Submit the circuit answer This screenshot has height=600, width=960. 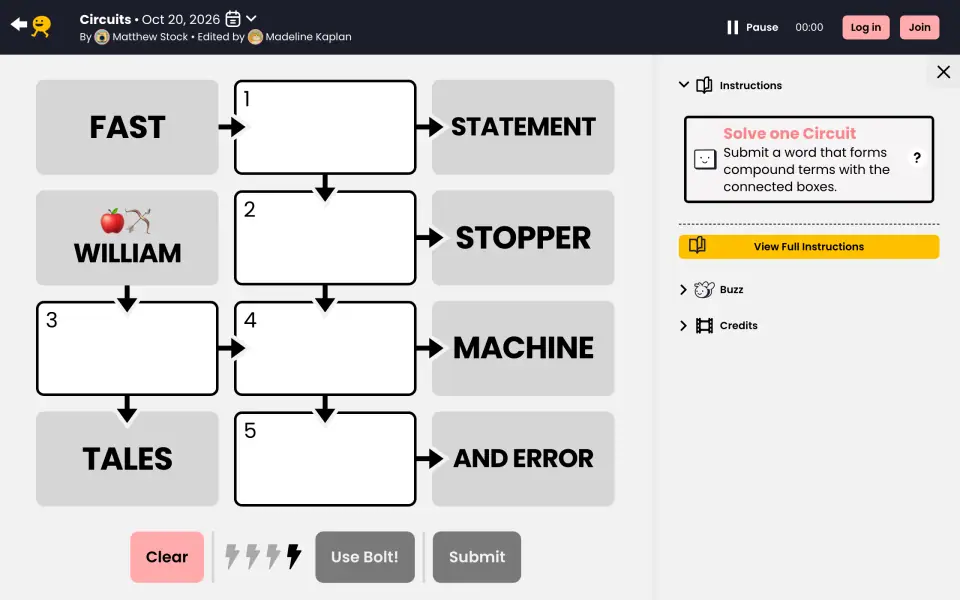[x=477, y=557]
